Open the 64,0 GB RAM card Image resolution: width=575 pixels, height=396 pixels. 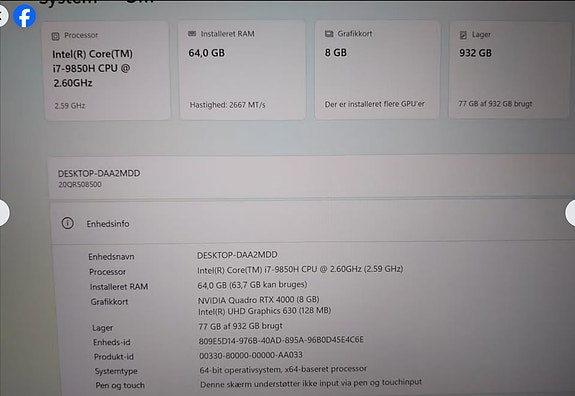click(x=242, y=70)
